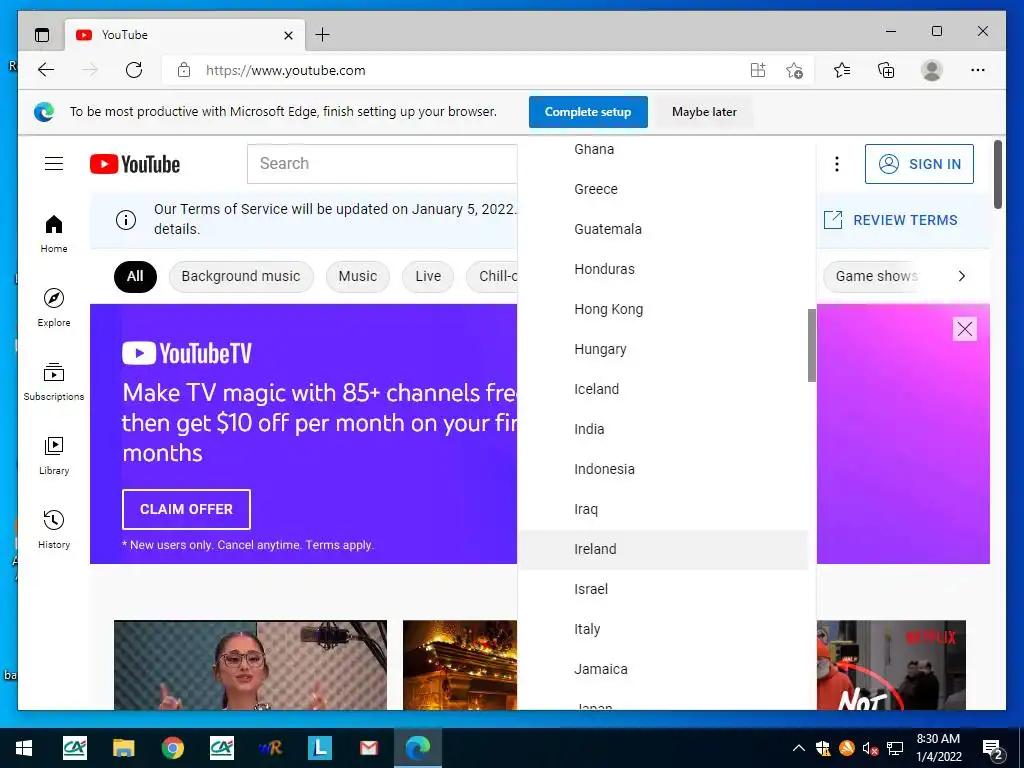
Task: Open Library in the sidebar
Action: 54,456
